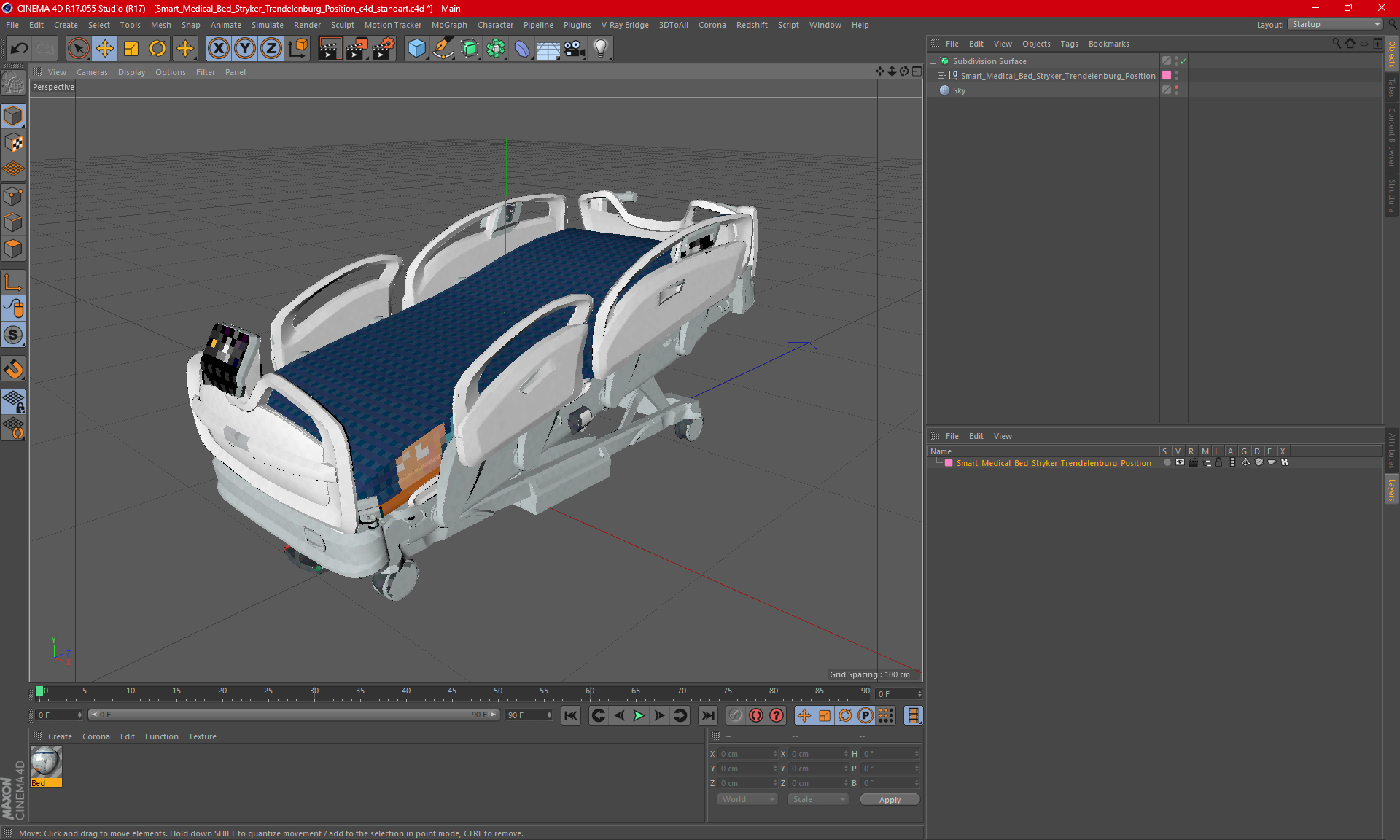Render the current view
1400x840 pixels.
330,49
